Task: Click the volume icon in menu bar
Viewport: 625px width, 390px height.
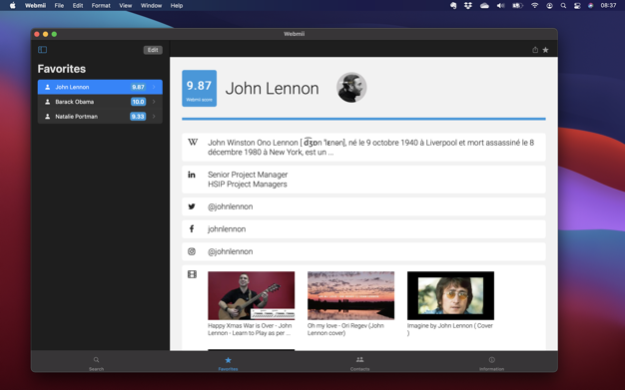Action: coord(501,6)
